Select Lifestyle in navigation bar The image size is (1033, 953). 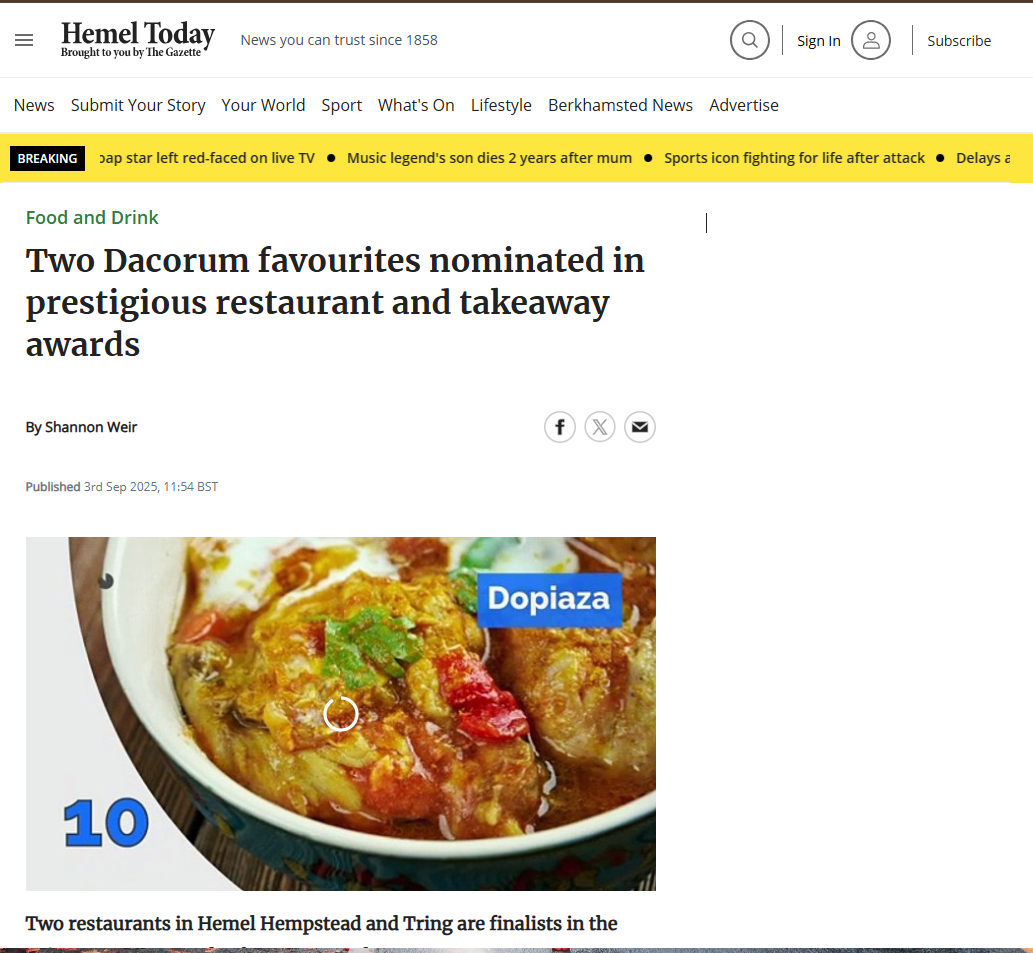(501, 105)
